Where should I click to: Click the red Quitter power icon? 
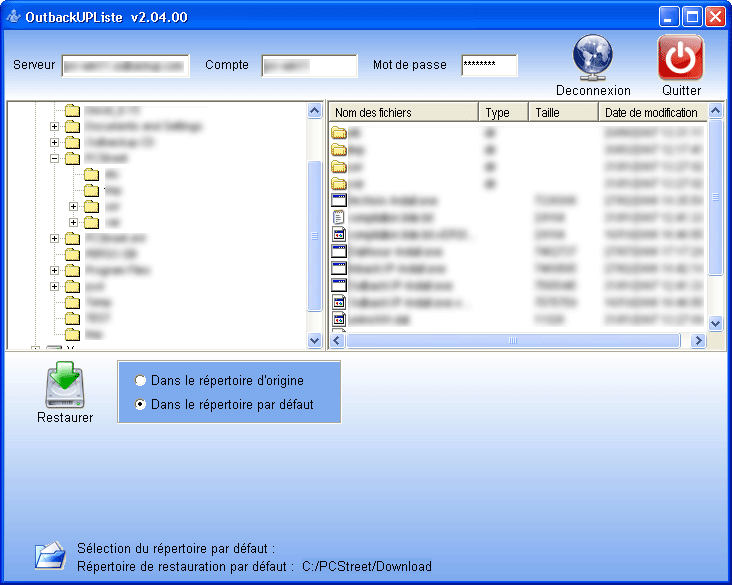click(681, 58)
